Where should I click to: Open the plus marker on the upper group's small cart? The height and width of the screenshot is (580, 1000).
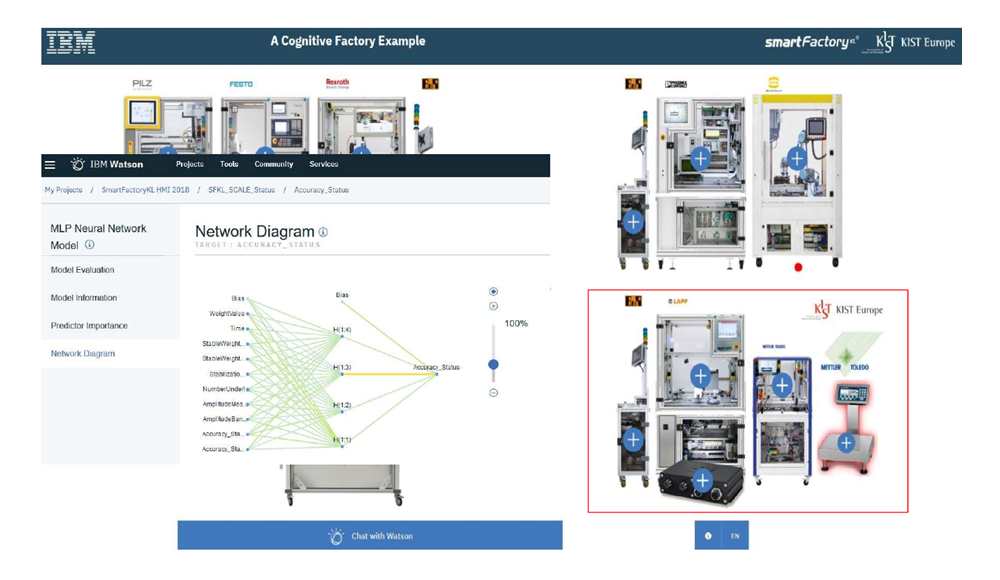[x=633, y=222]
